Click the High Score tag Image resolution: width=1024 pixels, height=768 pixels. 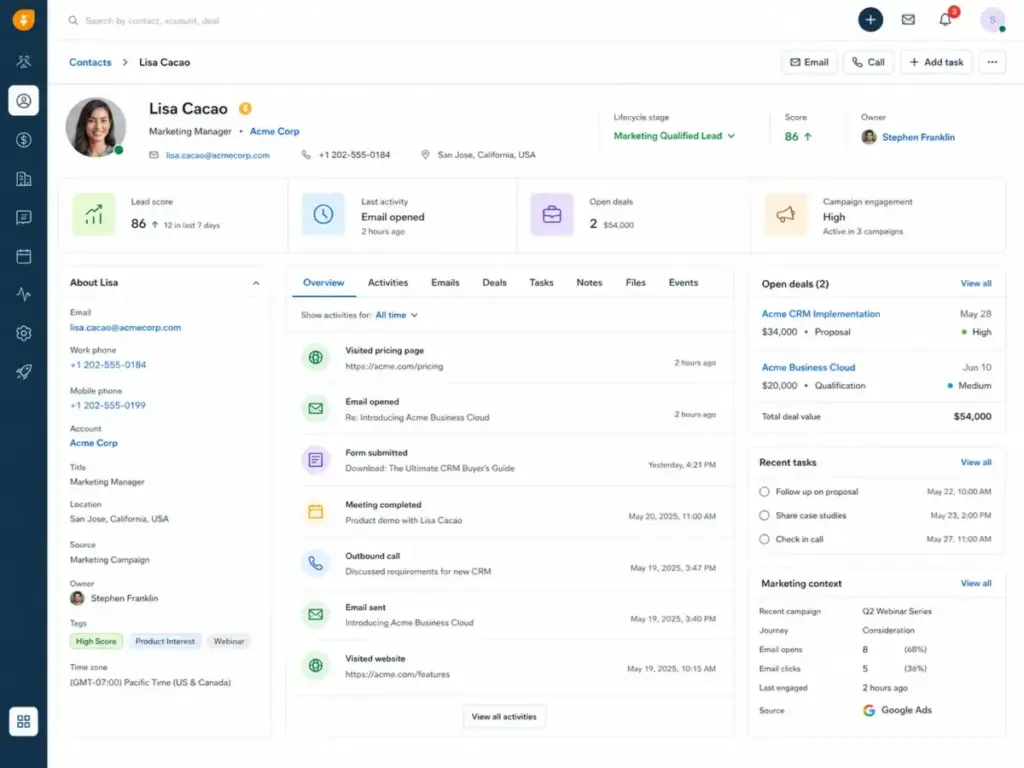[96, 641]
